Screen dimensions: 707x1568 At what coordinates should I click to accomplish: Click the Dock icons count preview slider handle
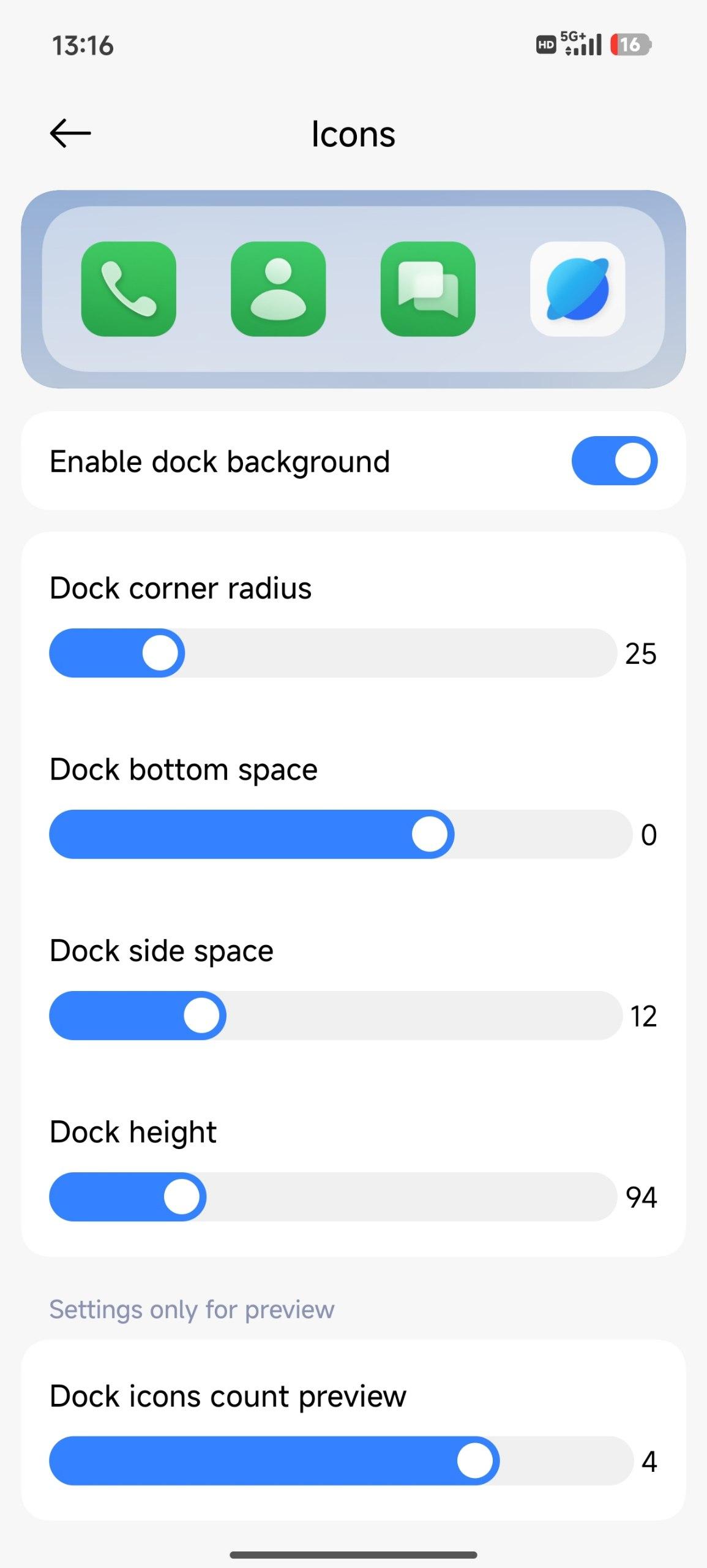point(475,1461)
